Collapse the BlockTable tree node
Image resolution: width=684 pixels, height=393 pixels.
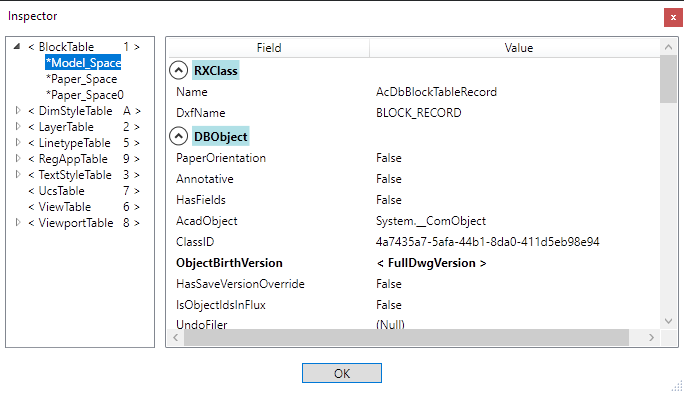[x=17, y=46]
